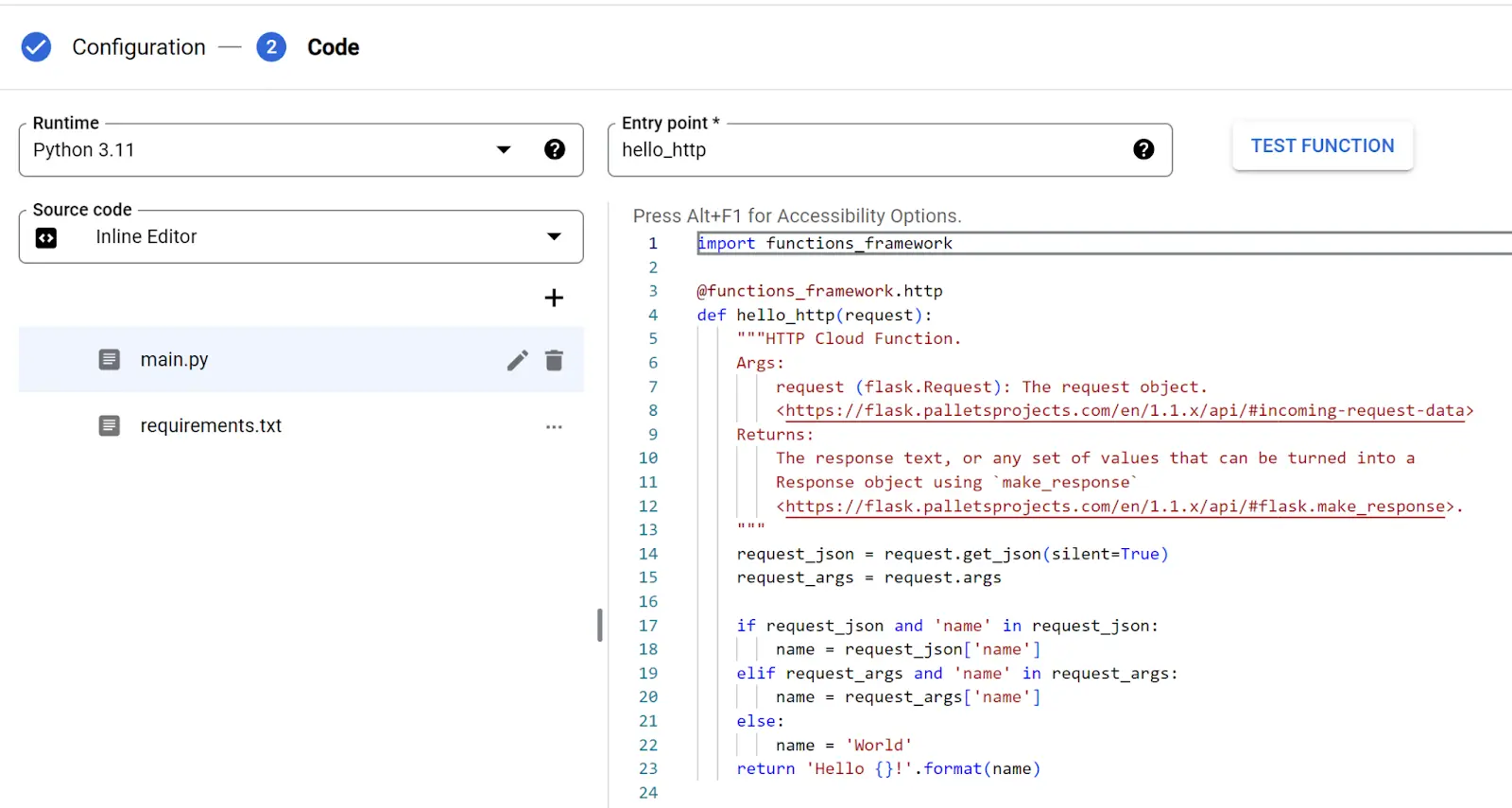
Task: Add a new file with the plus icon
Action: click(554, 298)
